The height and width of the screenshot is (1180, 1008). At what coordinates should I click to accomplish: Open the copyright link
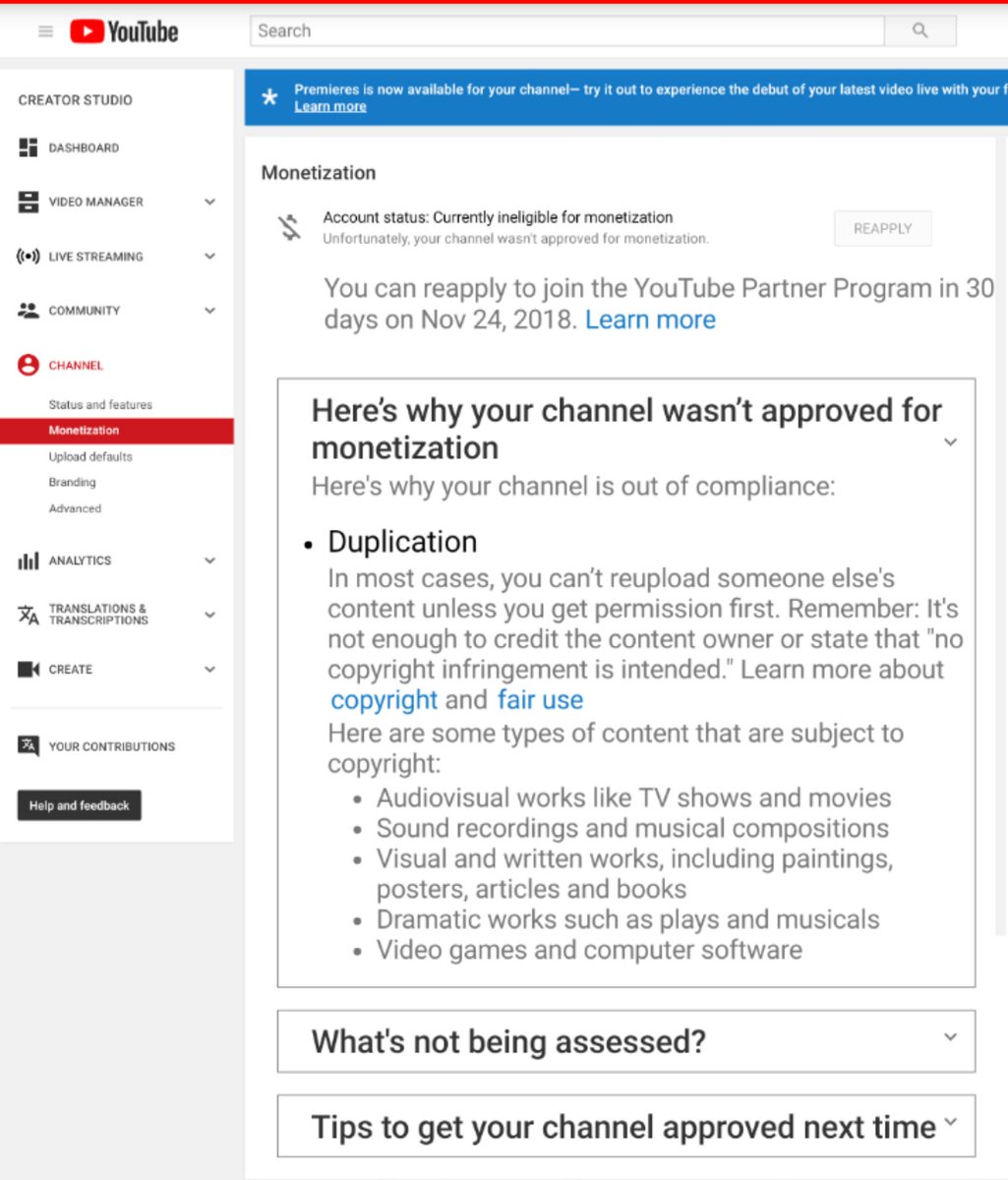coord(384,700)
